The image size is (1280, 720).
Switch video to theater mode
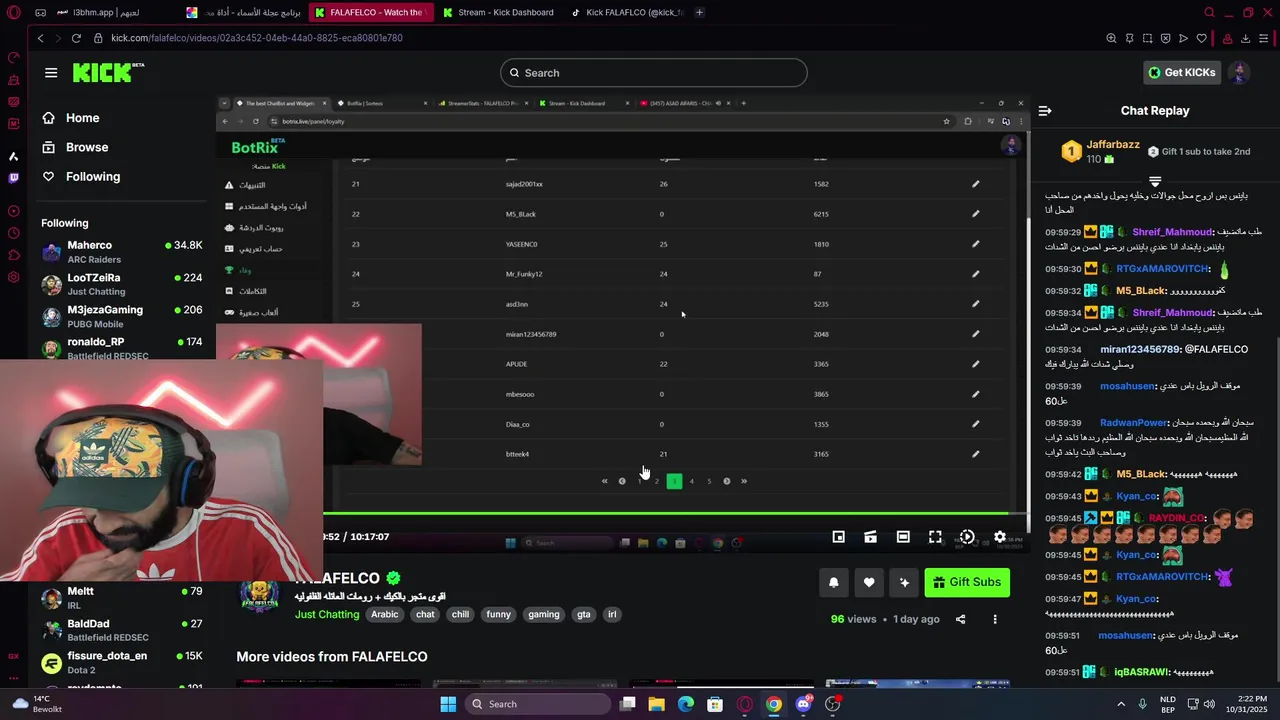click(x=903, y=537)
